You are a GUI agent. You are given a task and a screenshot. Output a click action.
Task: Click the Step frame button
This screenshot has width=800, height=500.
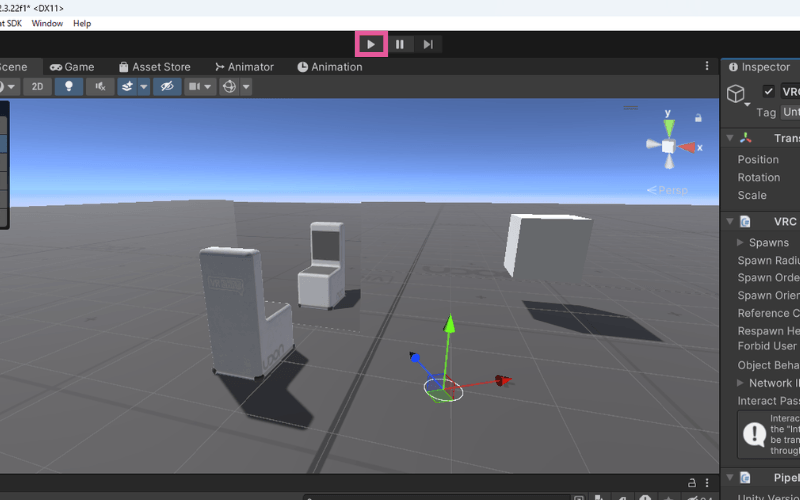(x=428, y=44)
